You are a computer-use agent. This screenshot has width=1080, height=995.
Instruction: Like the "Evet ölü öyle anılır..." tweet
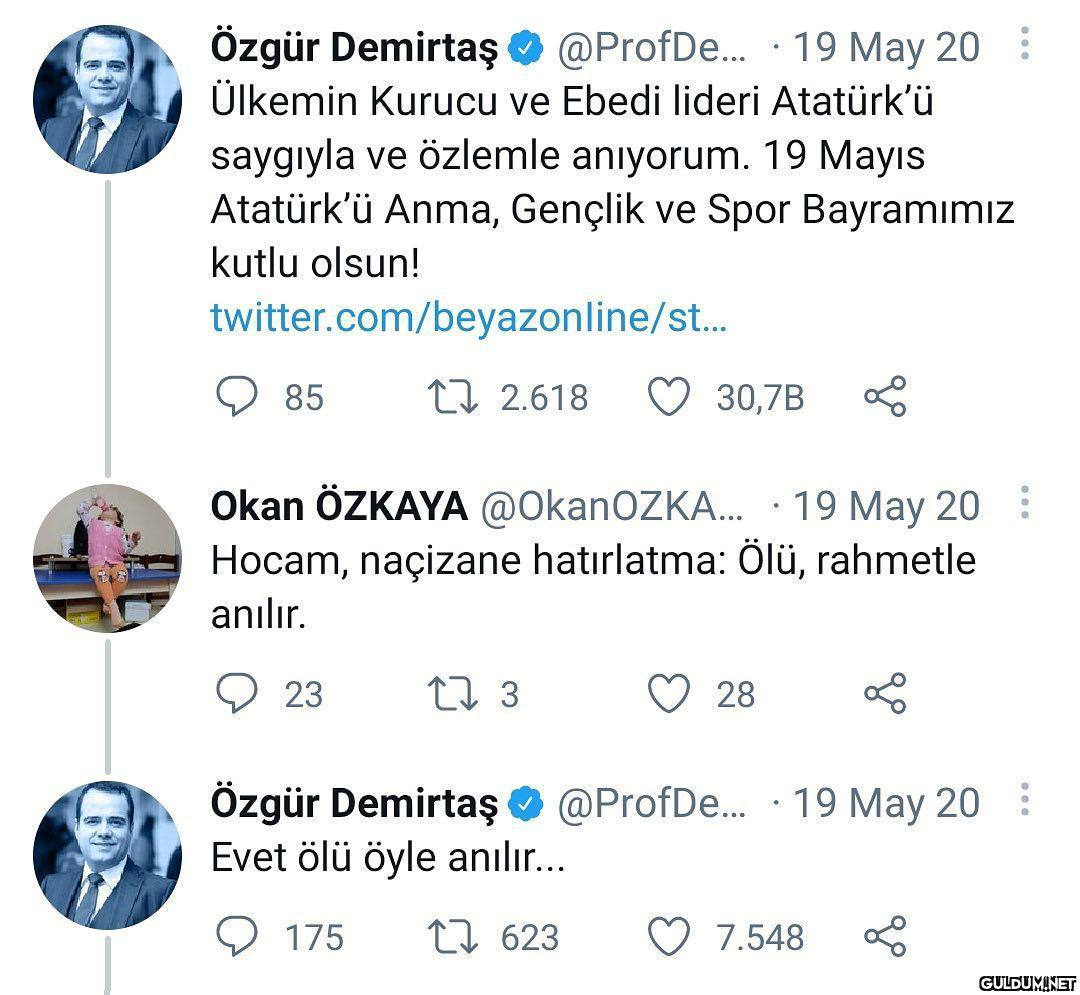(670, 937)
